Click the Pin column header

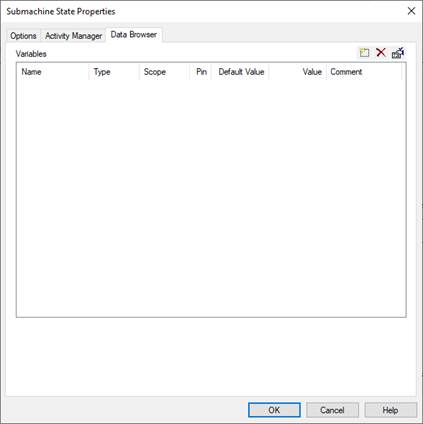tap(201, 72)
